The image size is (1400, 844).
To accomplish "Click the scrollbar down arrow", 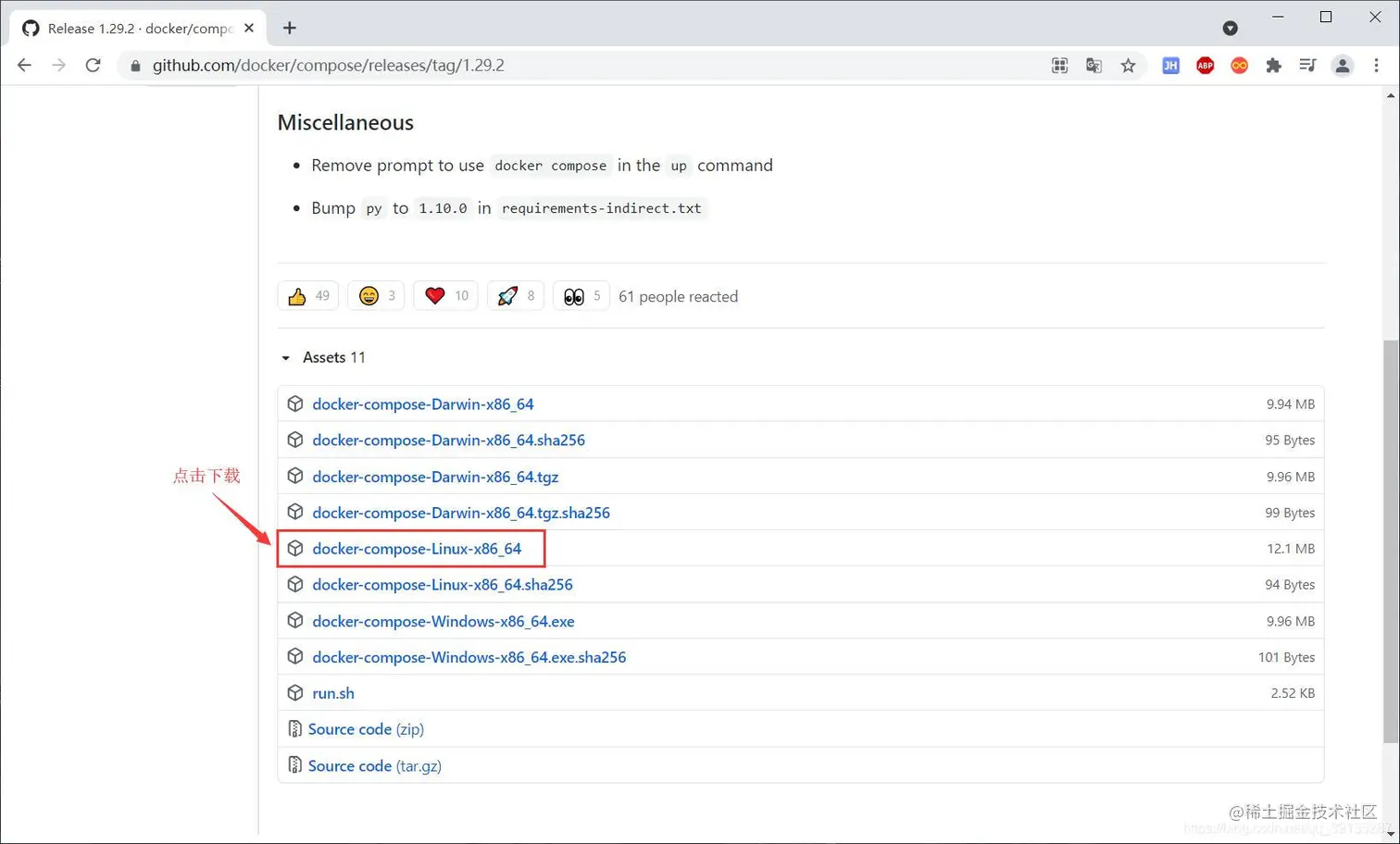I will pyautogui.click(x=1391, y=834).
